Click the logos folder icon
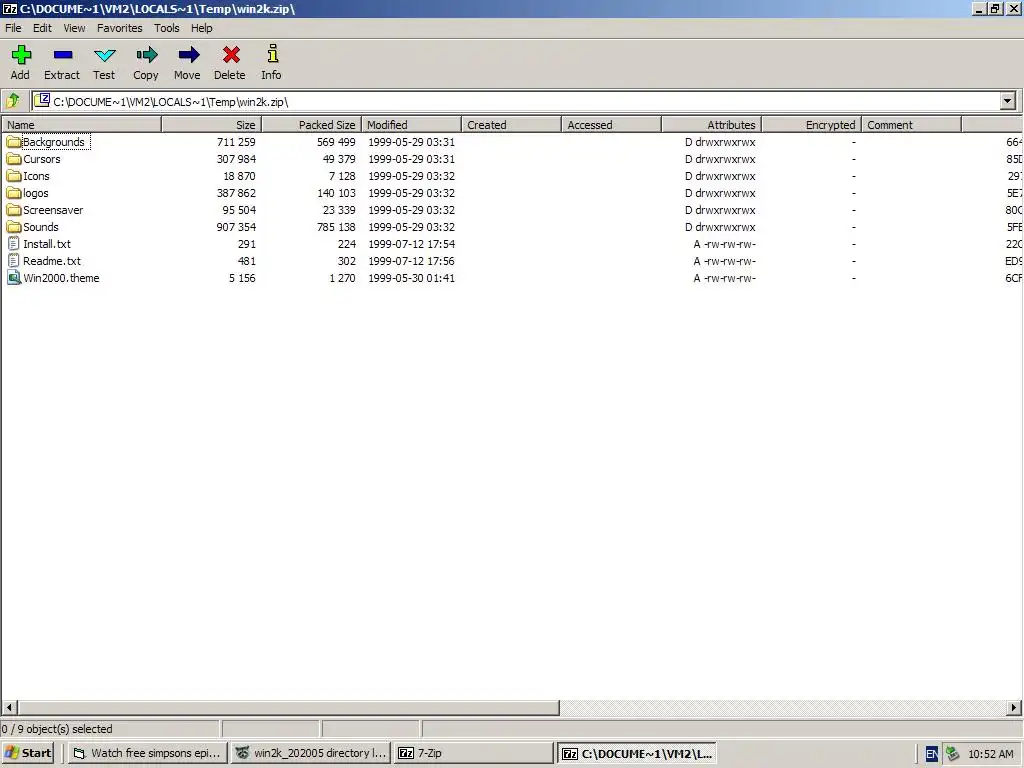Viewport: 1024px width, 768px height. click(14, 193)
